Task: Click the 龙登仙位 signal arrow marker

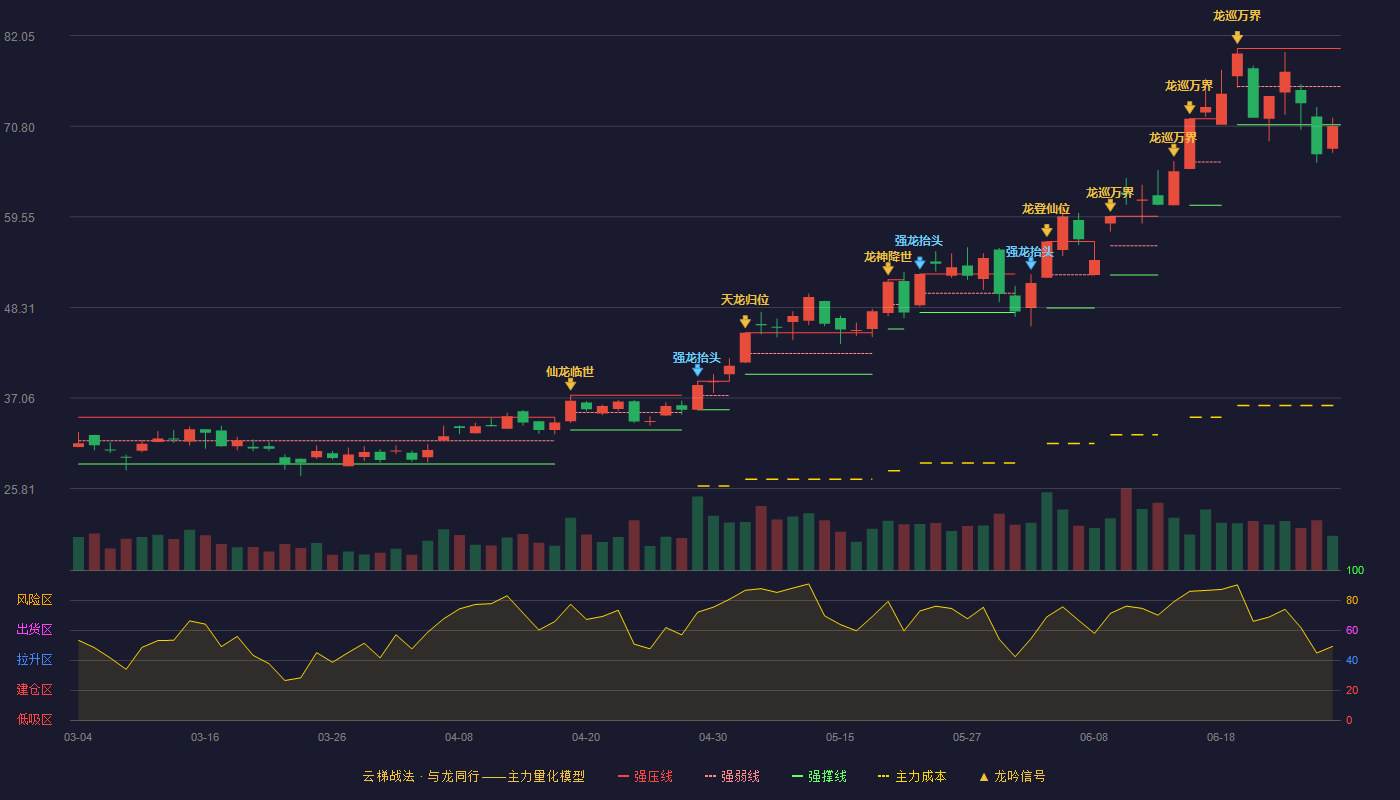Action: click(1047, 231)
